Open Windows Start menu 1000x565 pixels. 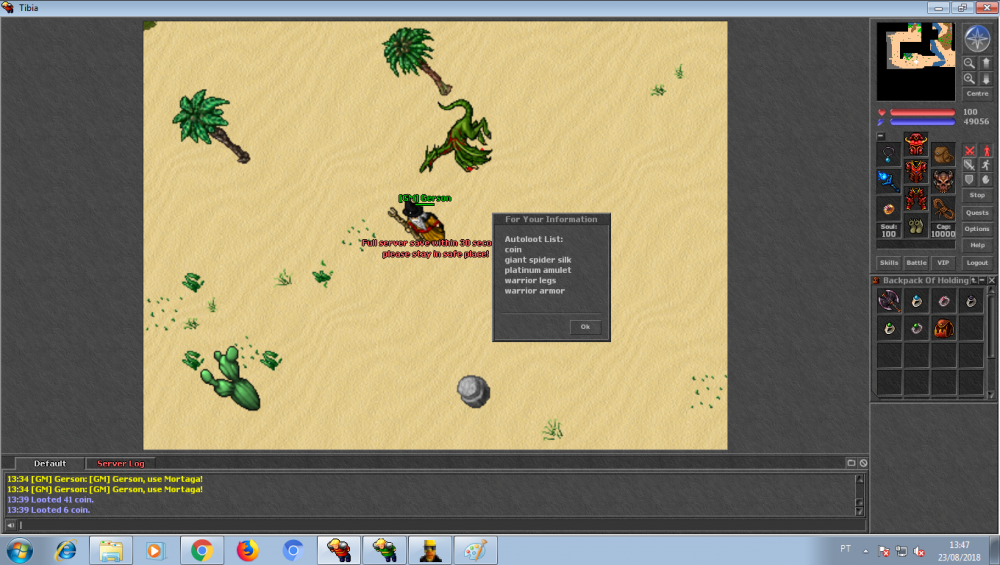pos(20,550)
